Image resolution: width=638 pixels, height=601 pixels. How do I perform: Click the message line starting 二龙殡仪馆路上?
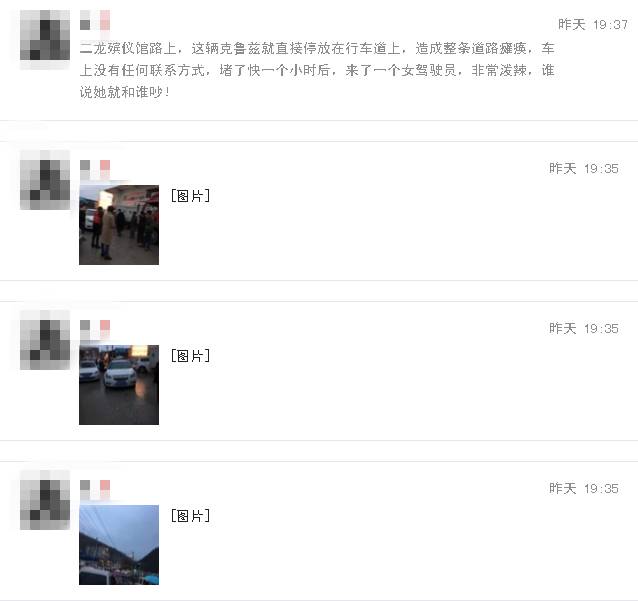click(317, 48)
